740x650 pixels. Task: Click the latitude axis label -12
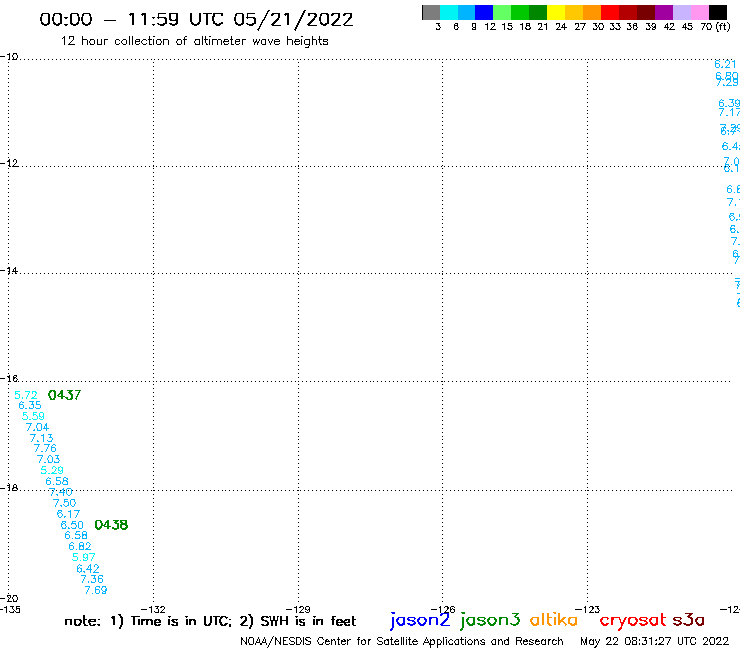[x=9, y=163]
